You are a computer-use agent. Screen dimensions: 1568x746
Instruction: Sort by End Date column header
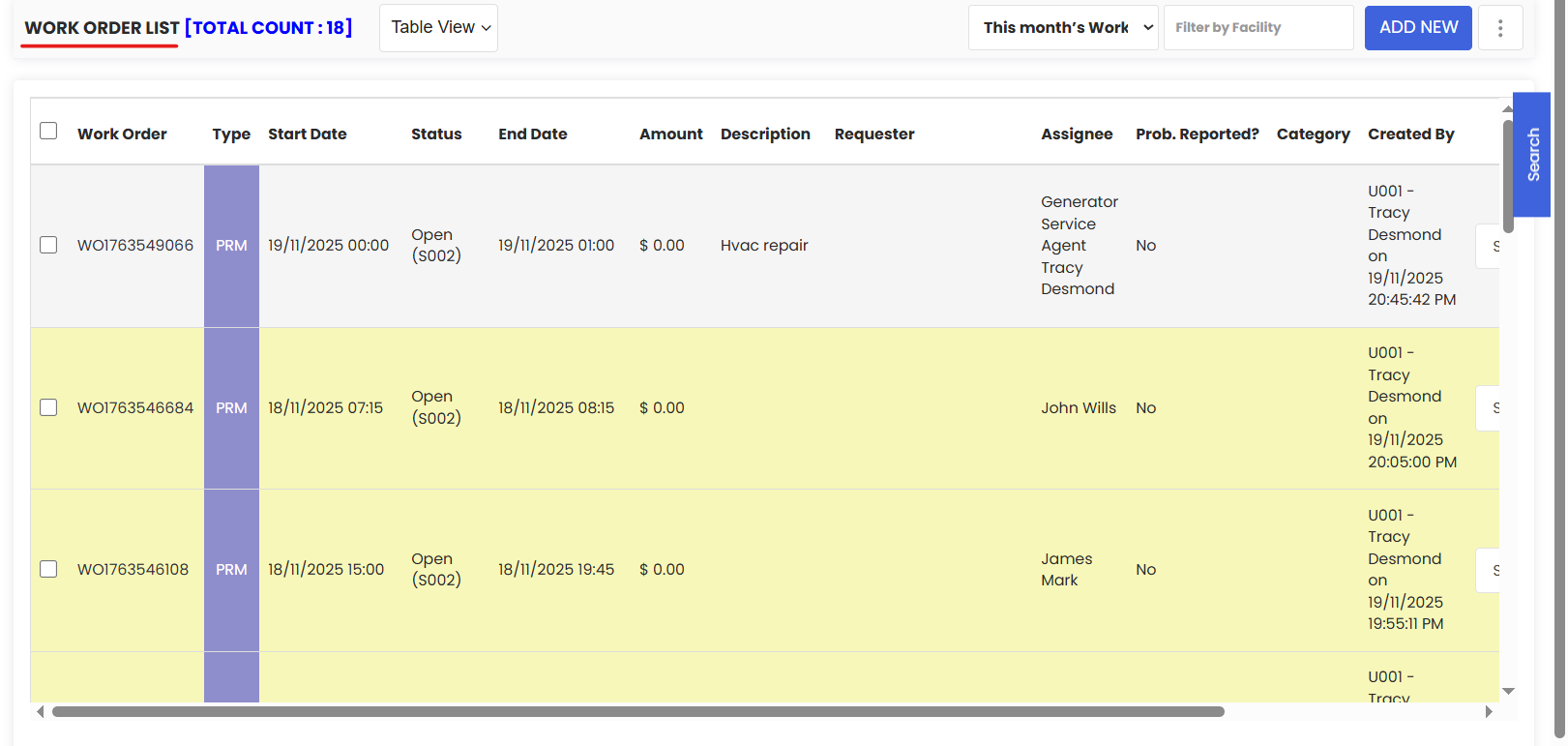(x=533, y=134)
